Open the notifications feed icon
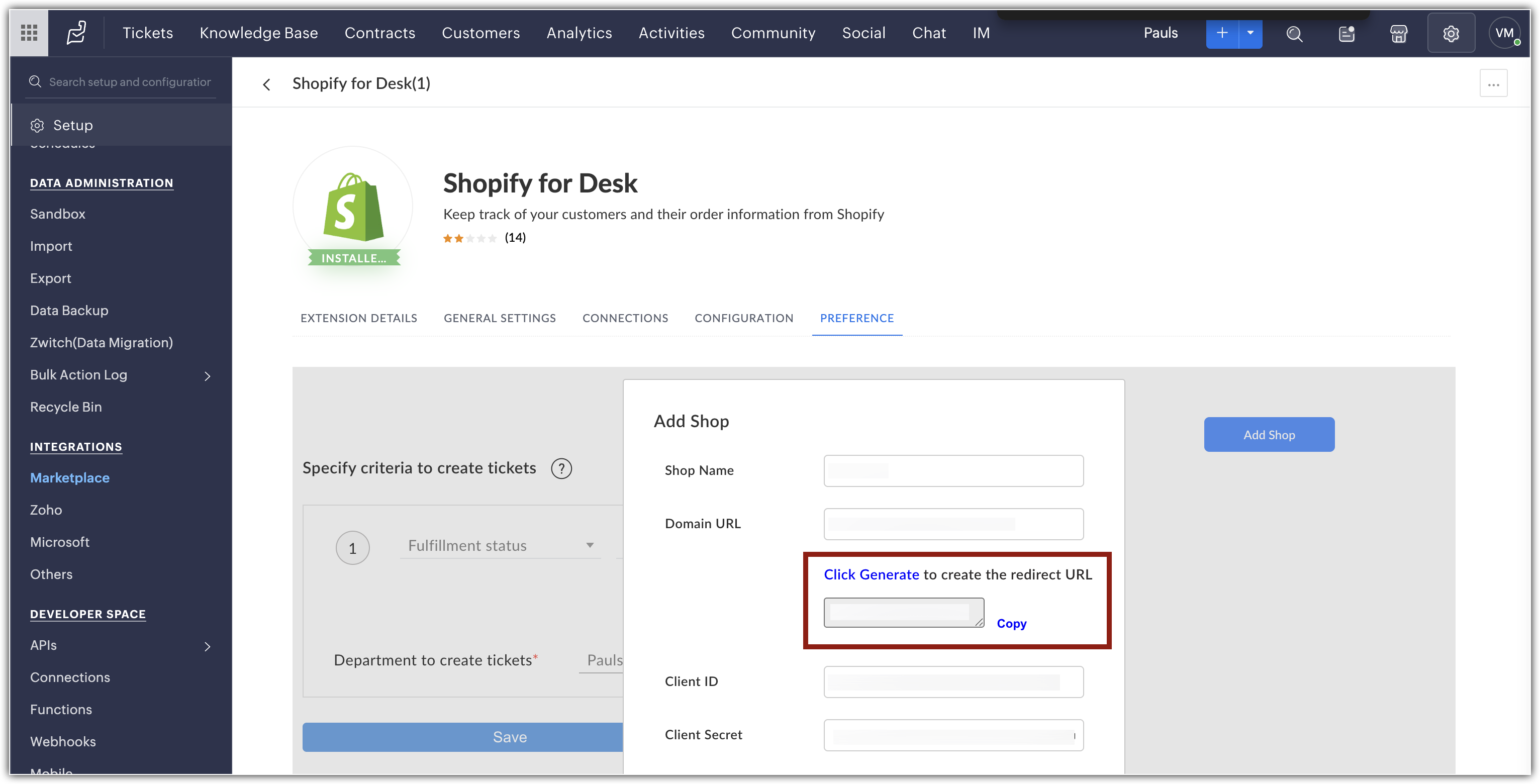 (x=1346, y=34)
